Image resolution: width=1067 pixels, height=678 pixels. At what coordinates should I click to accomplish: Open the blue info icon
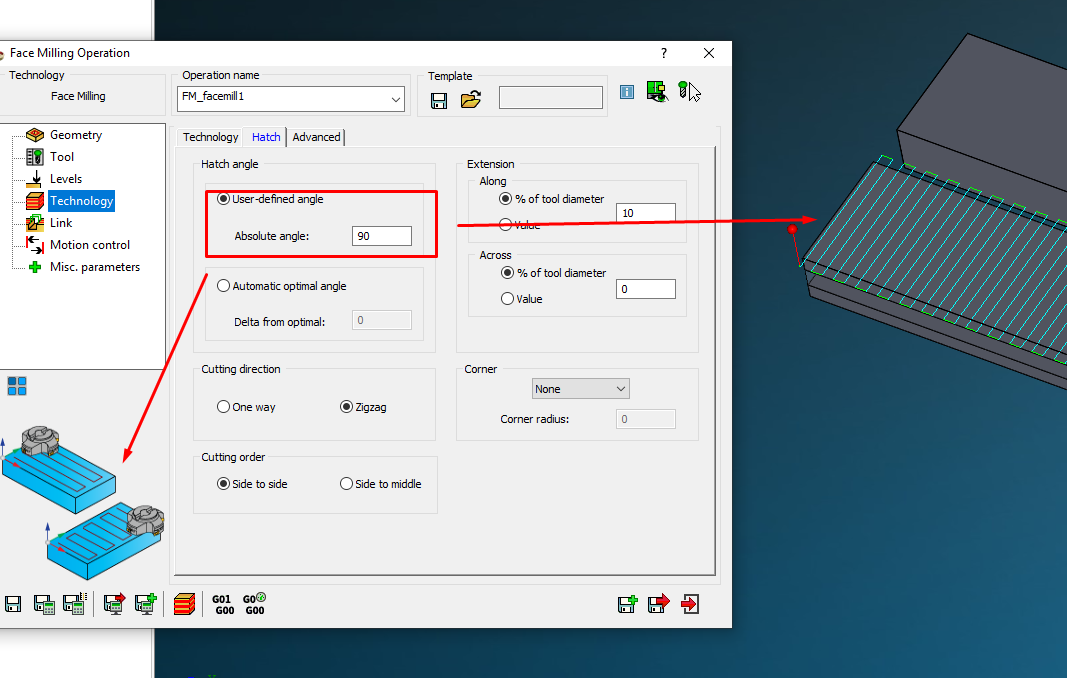(627, 92)
